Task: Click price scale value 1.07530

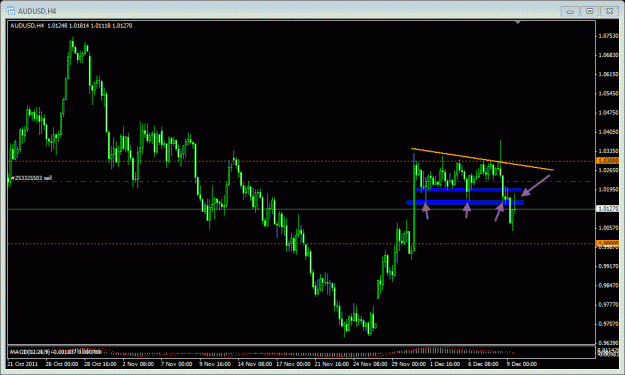Action: (x=608, y=36)
